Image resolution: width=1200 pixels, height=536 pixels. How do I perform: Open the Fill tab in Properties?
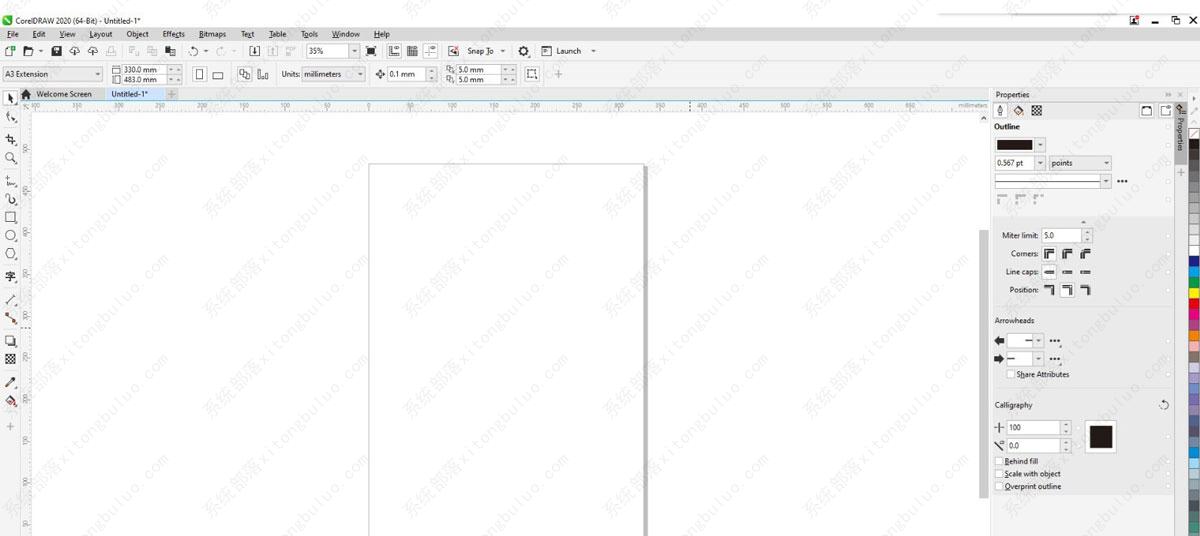1018,110
